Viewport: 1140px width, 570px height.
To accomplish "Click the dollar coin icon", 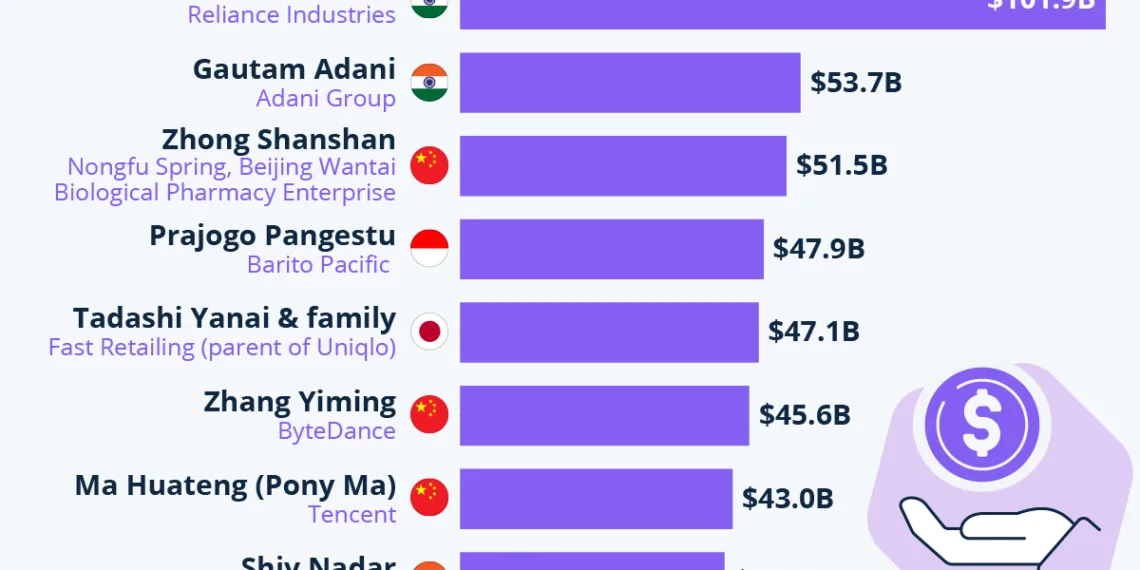I will 981,424.
